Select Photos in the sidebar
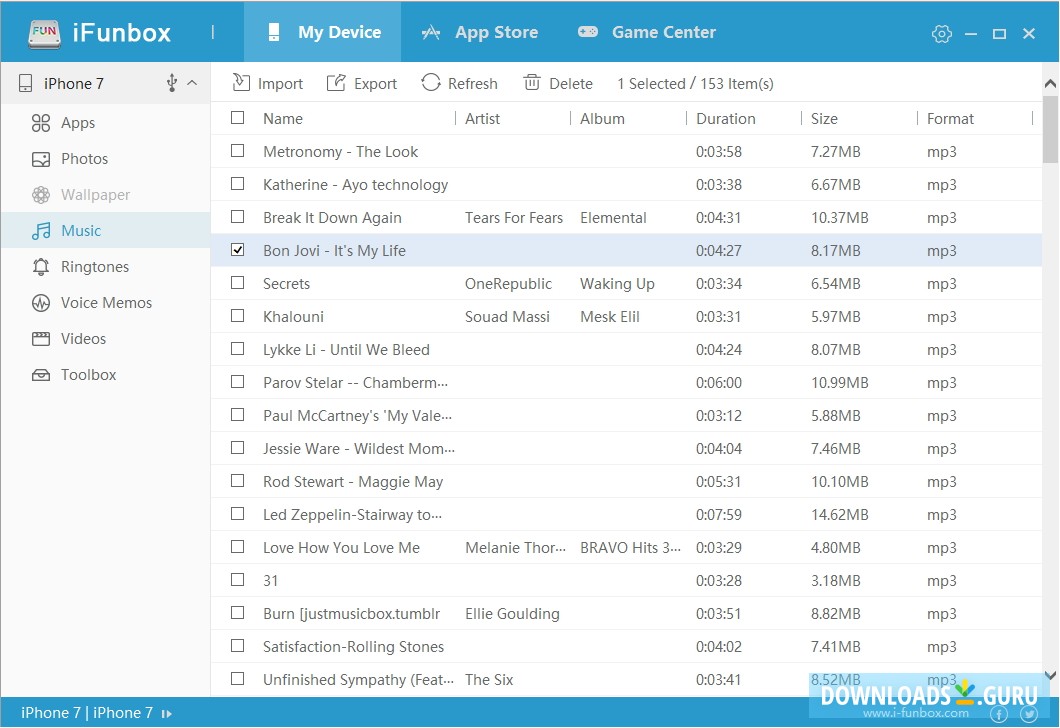 point(82,158)
